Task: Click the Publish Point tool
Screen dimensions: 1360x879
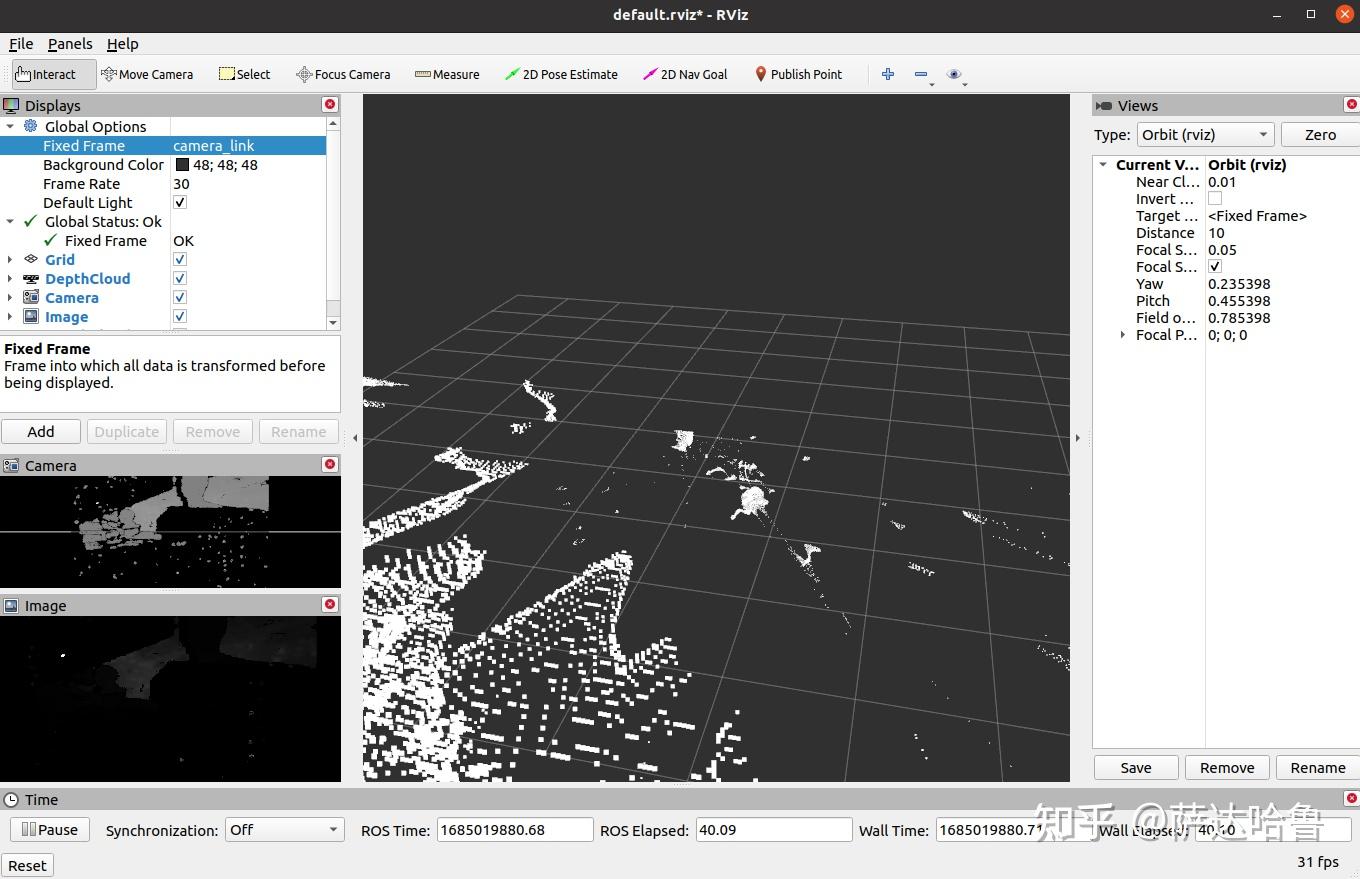Action: [798, 74]
